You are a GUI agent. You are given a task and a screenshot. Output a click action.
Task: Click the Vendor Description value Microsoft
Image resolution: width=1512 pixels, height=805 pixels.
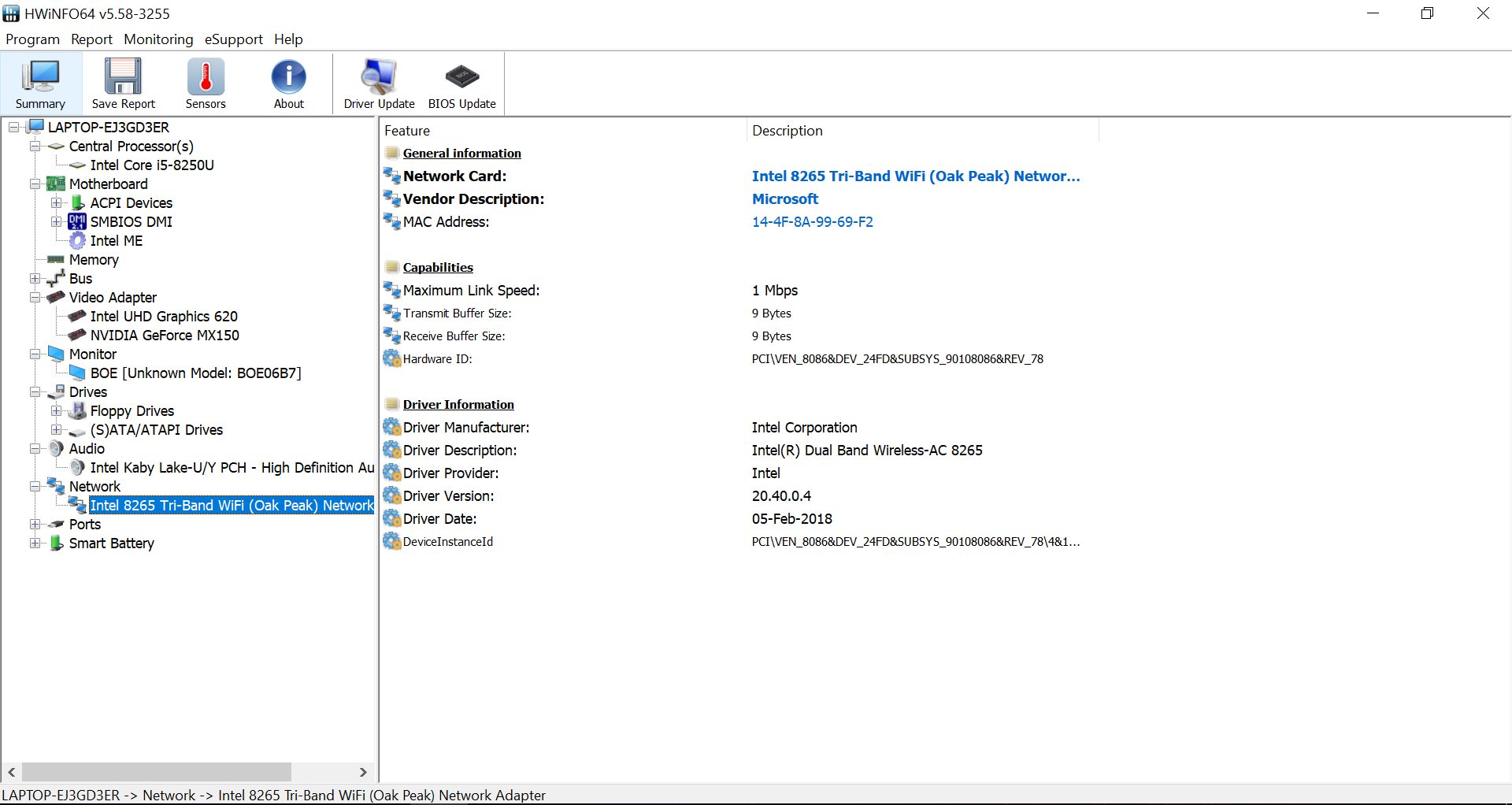785,199
